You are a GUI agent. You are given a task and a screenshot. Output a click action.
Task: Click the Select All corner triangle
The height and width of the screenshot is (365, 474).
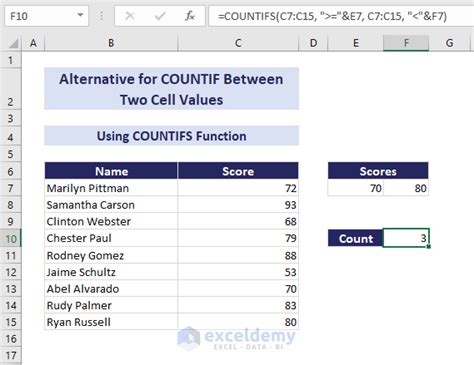[13, 43]
